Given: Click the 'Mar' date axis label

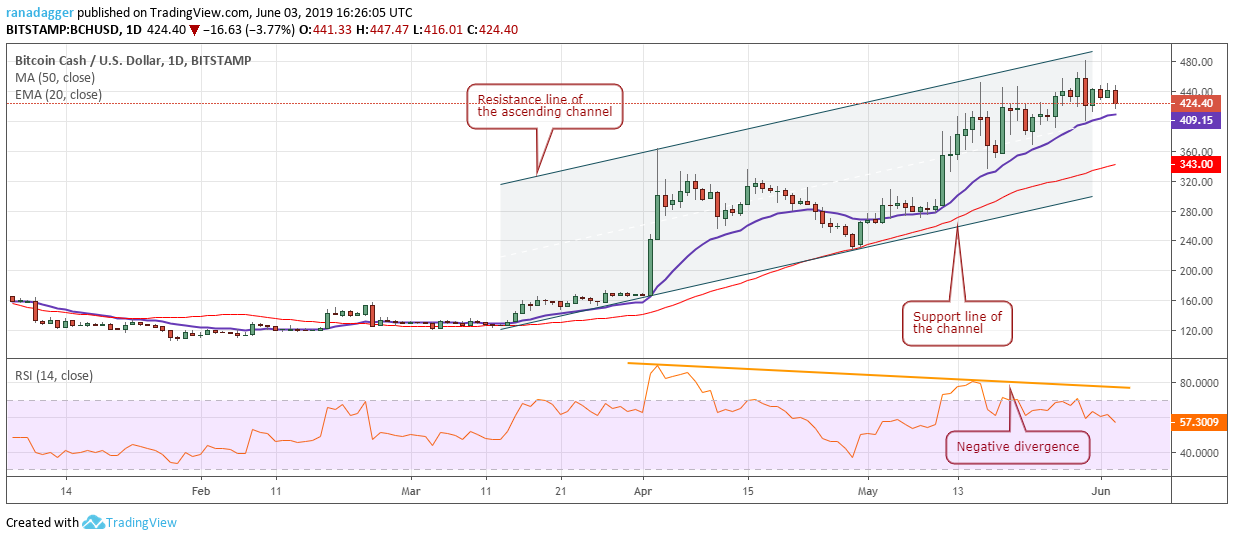Looking at the screenshot, I should [411, 492].
